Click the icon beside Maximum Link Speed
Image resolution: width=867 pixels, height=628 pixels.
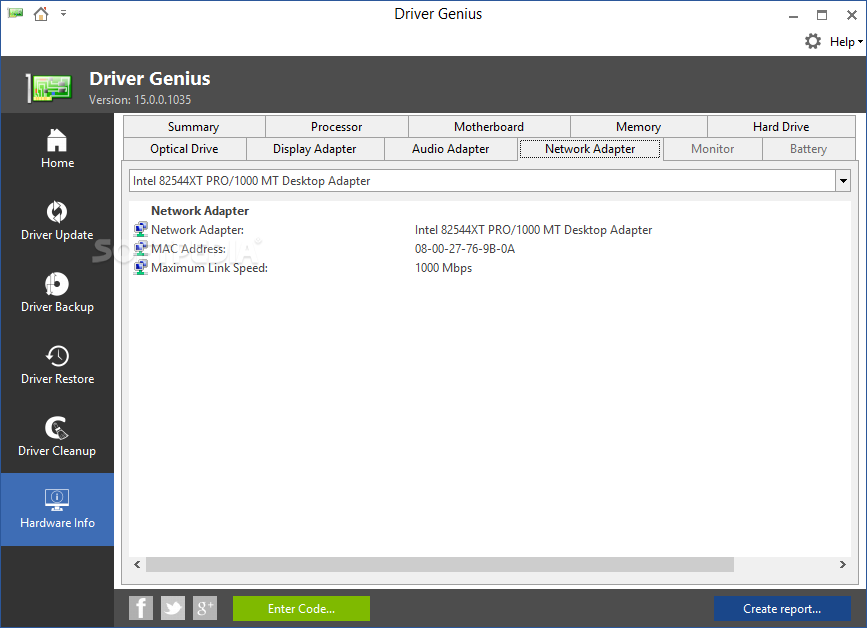click(140, 268)
